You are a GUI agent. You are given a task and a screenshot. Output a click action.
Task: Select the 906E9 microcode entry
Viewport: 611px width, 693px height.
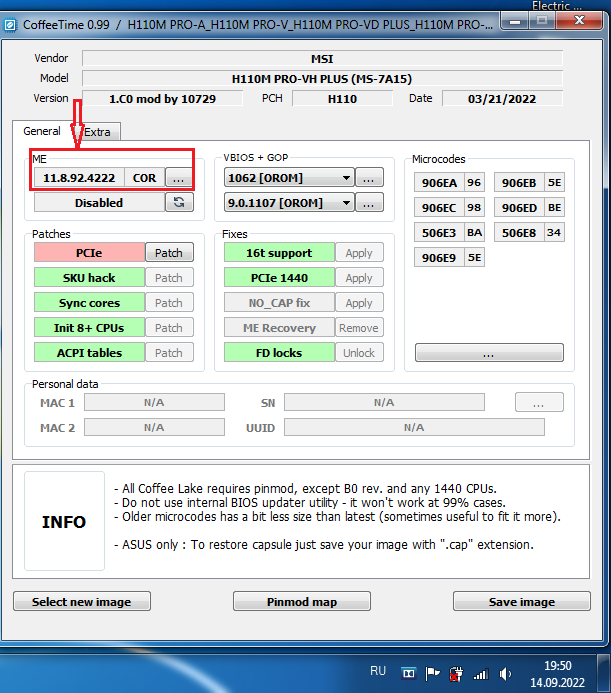pyautogui.click(x=449, y=257)
